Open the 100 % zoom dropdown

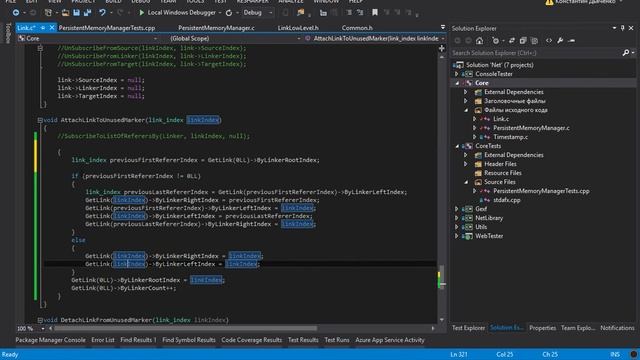pos(42,329)
